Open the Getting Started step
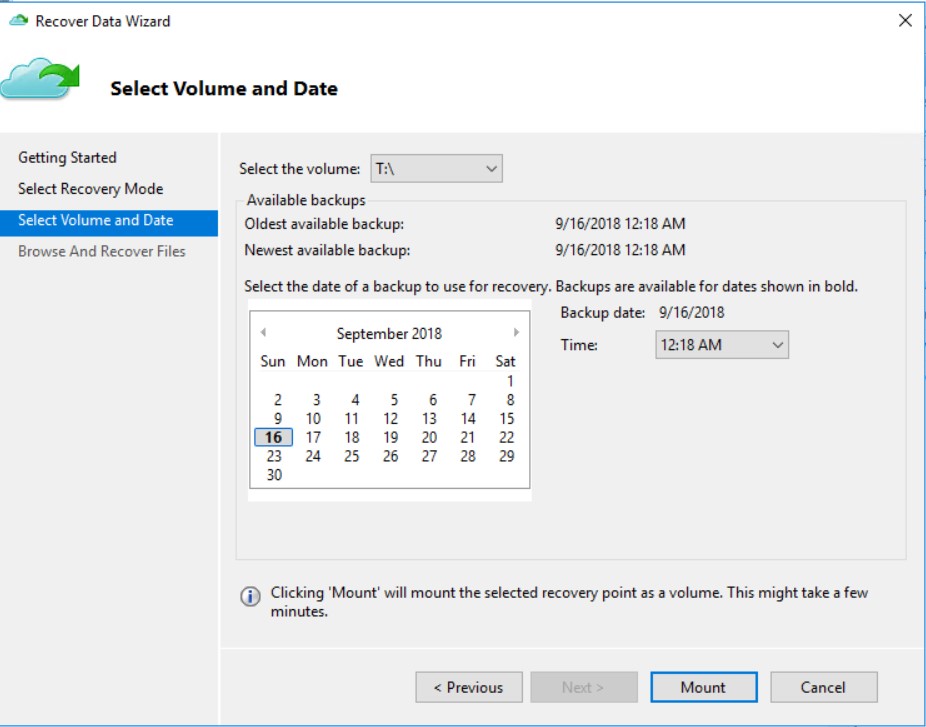This screenshot has height=727, width=926. [x=67, y=158]
